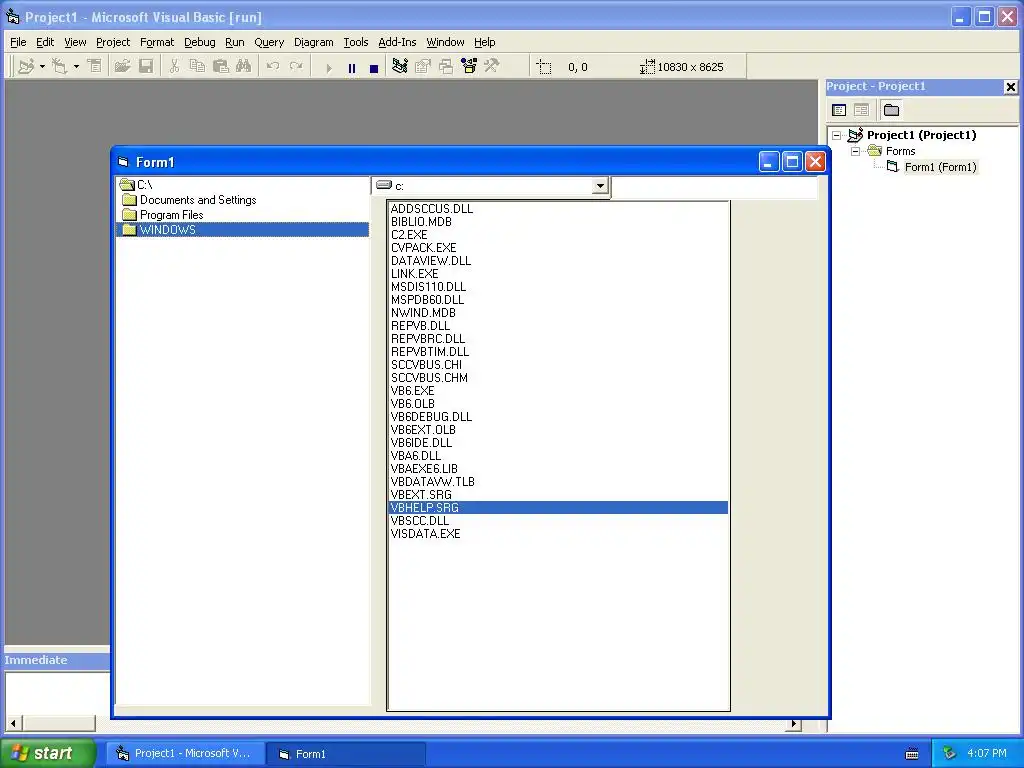Select BIBLIO.MDB in file list
The width and height of the screenshot is (1024, 768).
[558, 222]
